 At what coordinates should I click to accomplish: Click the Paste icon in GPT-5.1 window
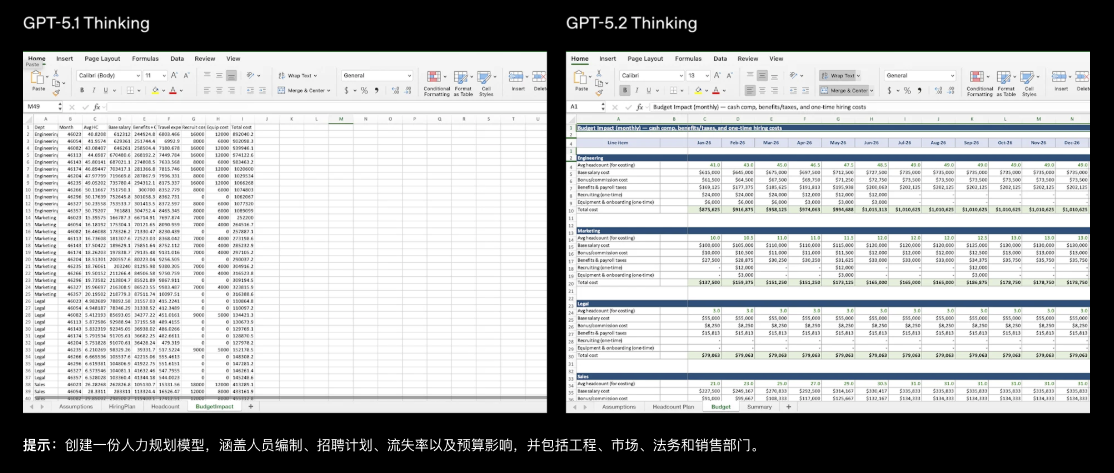[x=37, y=77]
